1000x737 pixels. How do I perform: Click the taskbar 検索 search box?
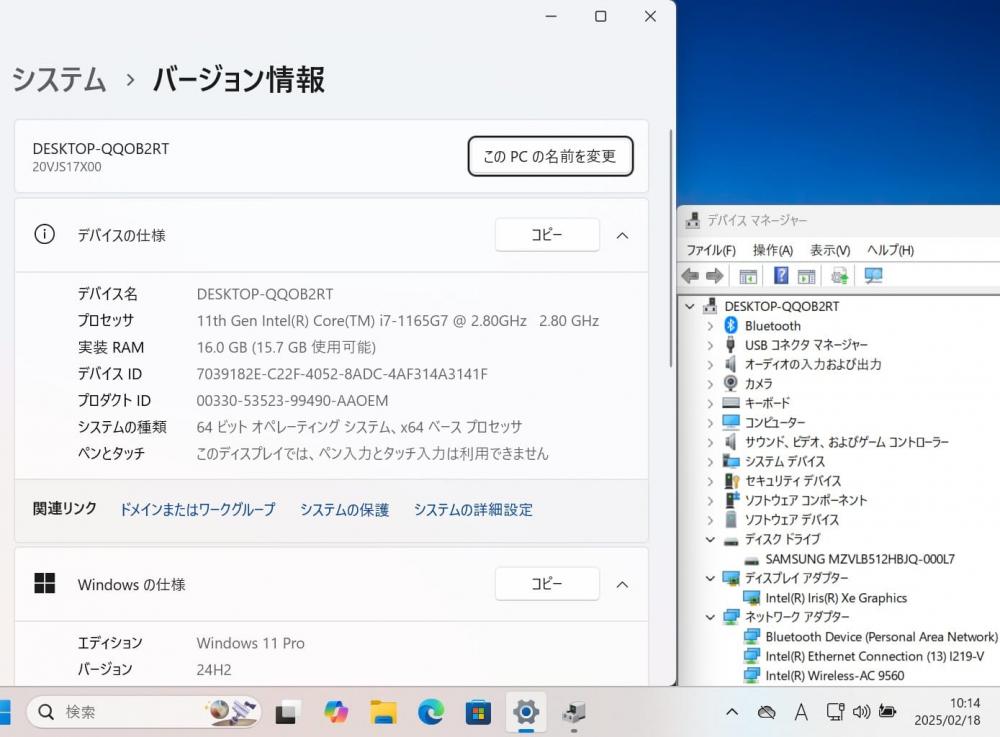(x=143, y=711)
